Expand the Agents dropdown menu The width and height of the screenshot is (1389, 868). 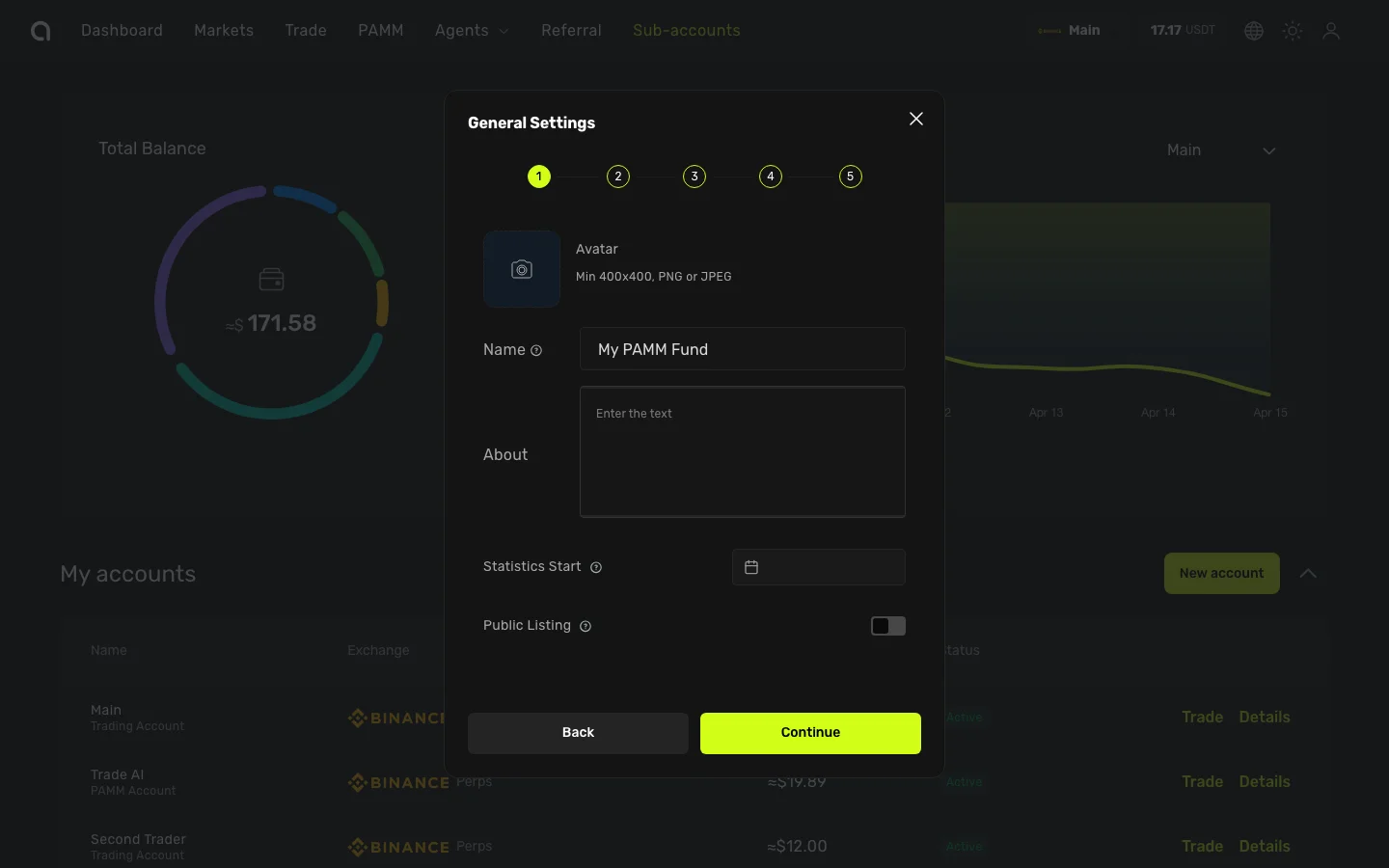pyautogui.click(x=472, y=31)
